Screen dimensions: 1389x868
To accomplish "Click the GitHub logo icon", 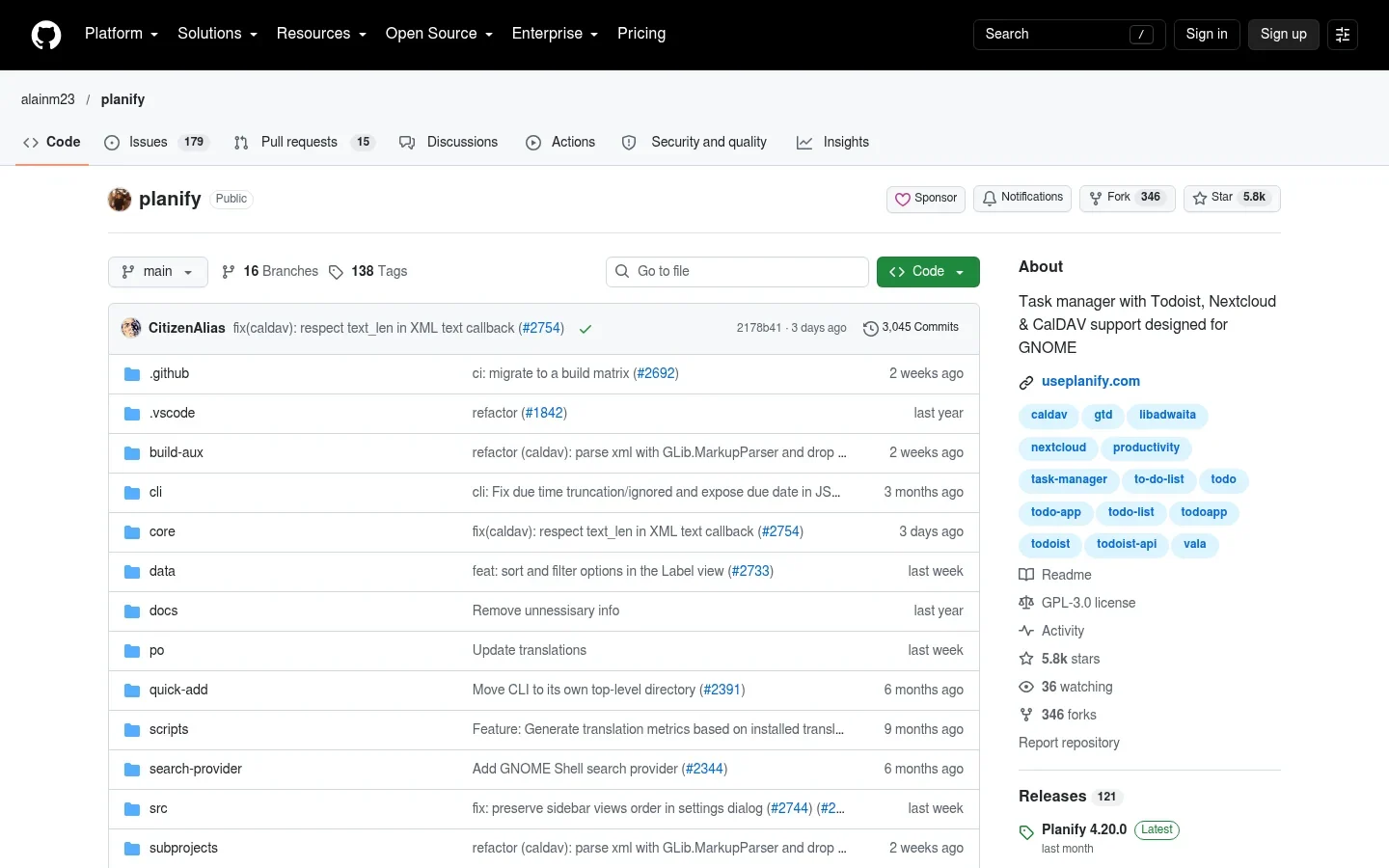I will tap(46, 35).
